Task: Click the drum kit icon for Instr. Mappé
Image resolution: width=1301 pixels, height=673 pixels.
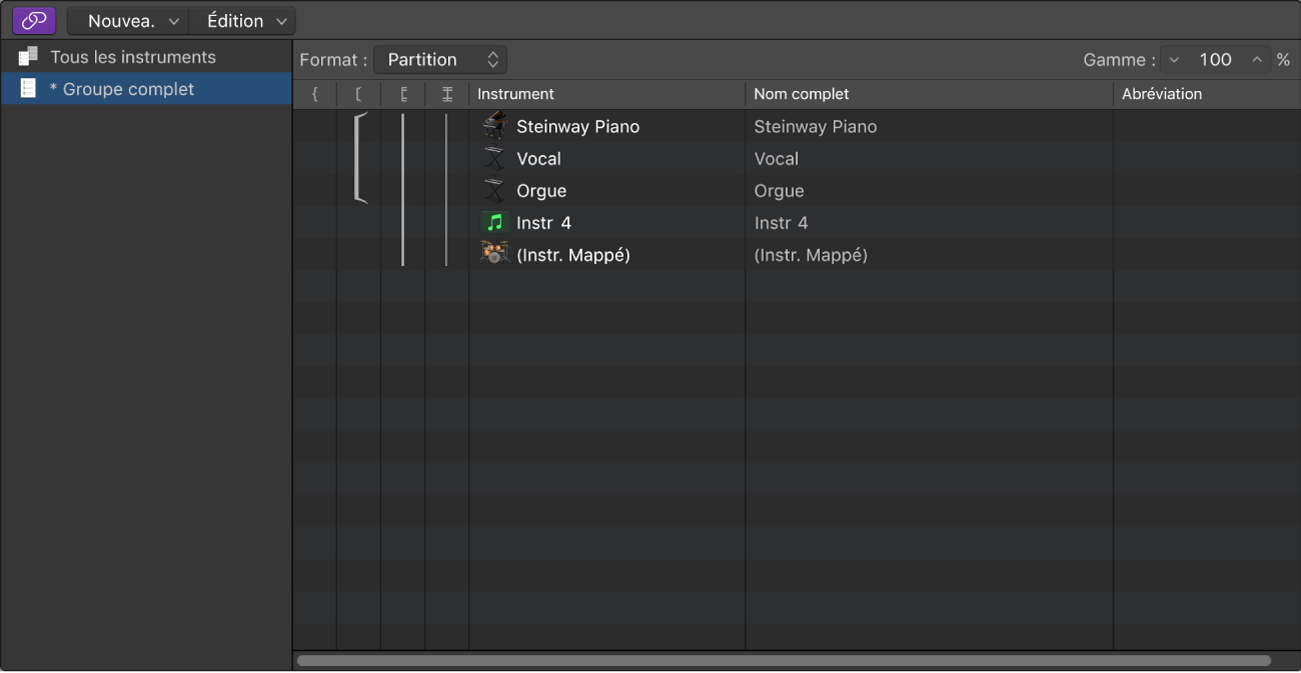Action: [494, 254]
